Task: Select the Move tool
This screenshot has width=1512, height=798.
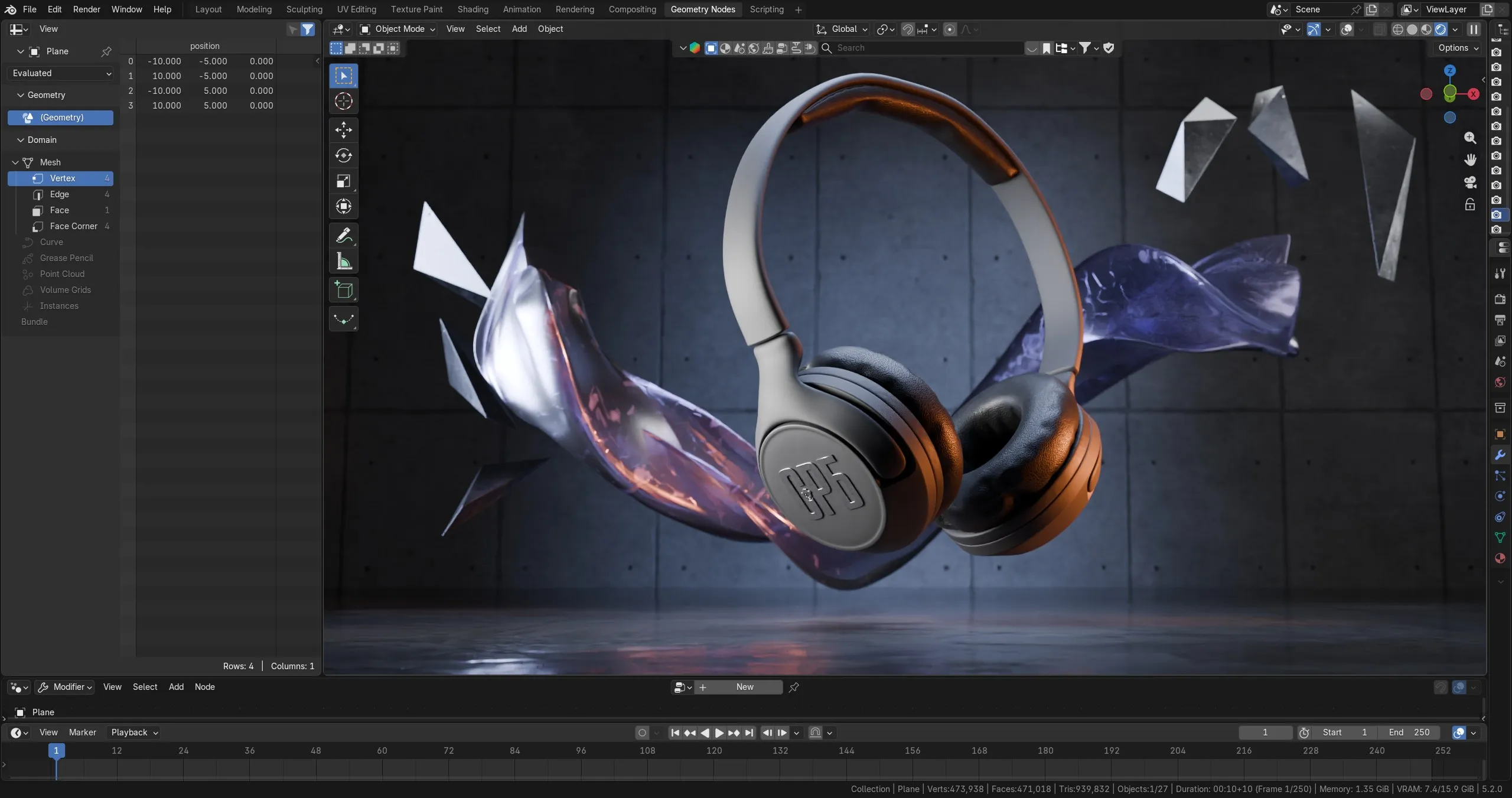Action: 343,130
